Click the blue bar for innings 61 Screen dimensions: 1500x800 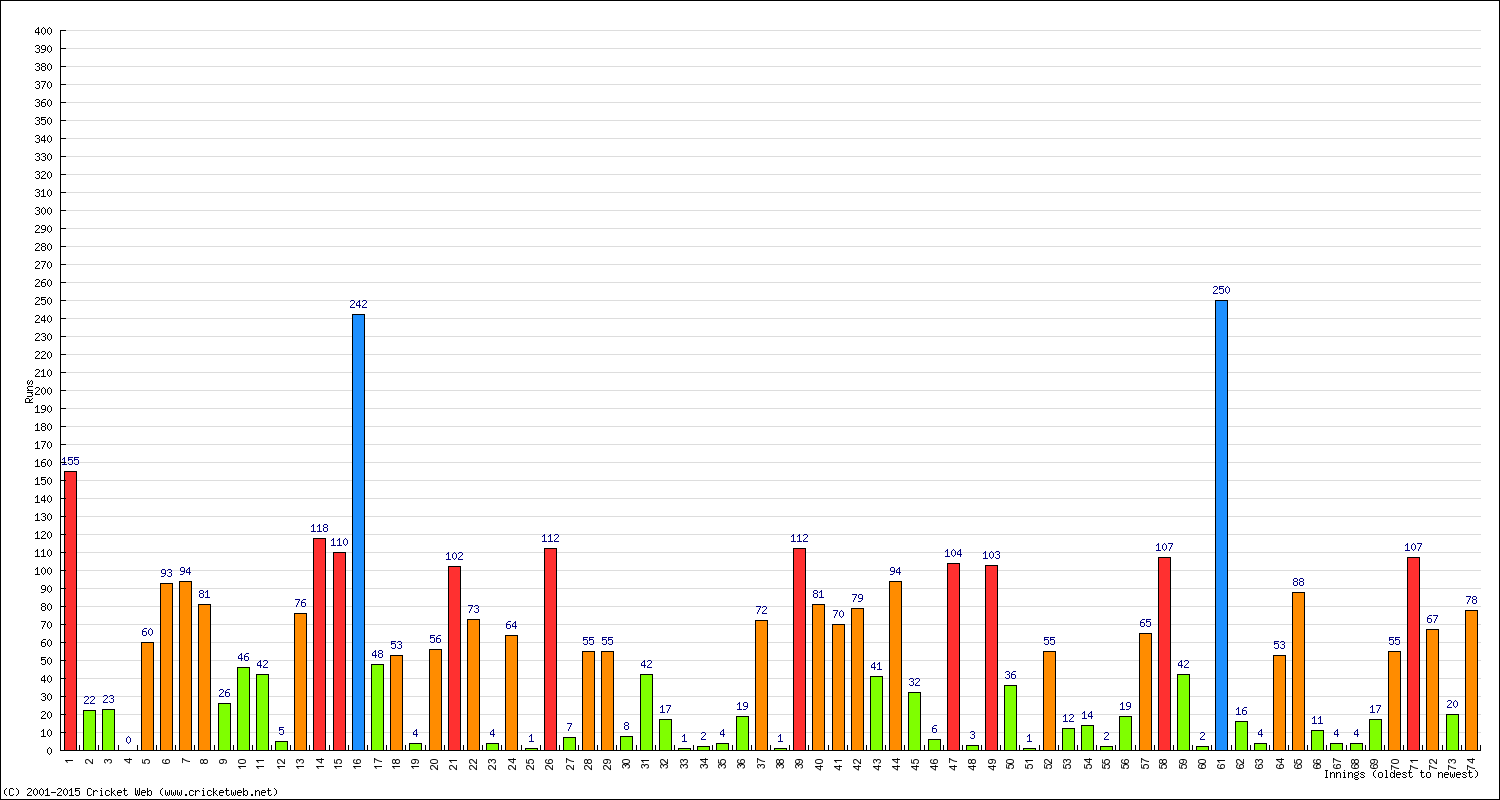[1221, 525]
